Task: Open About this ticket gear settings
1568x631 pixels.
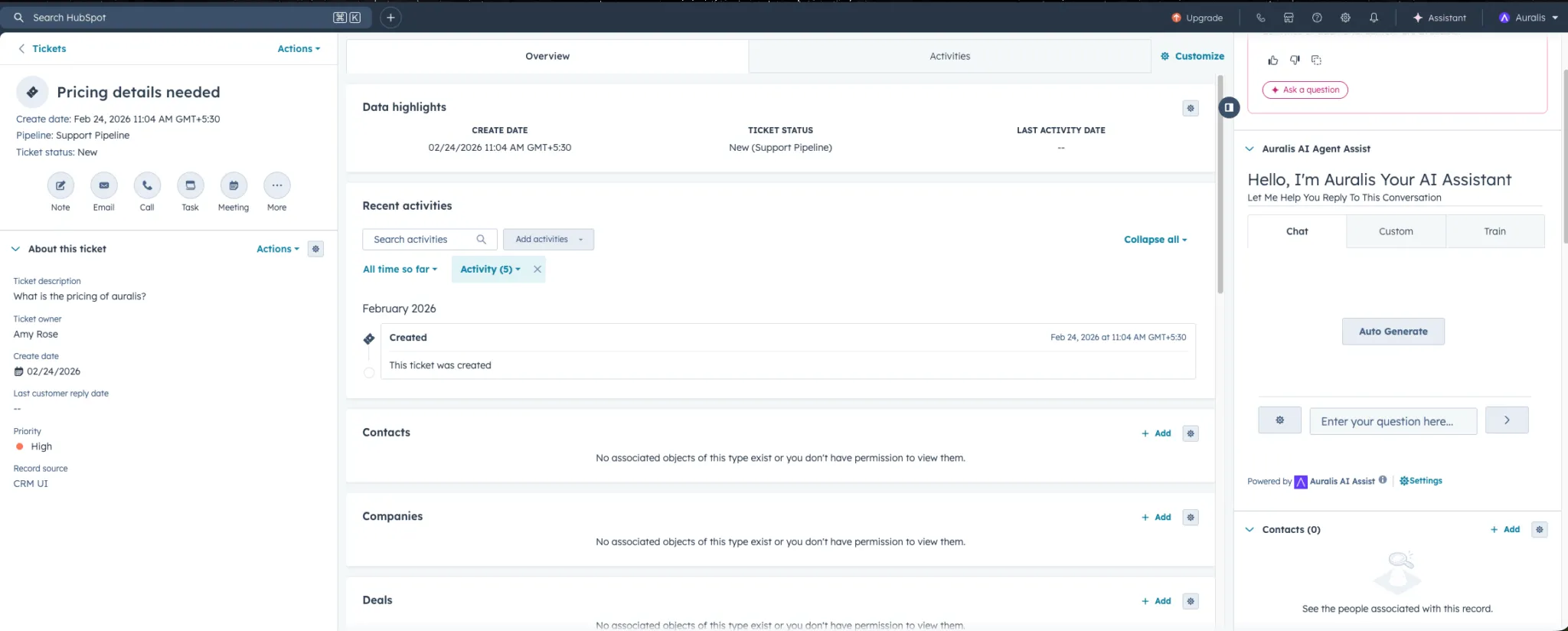Action: (x=315, y=249)
